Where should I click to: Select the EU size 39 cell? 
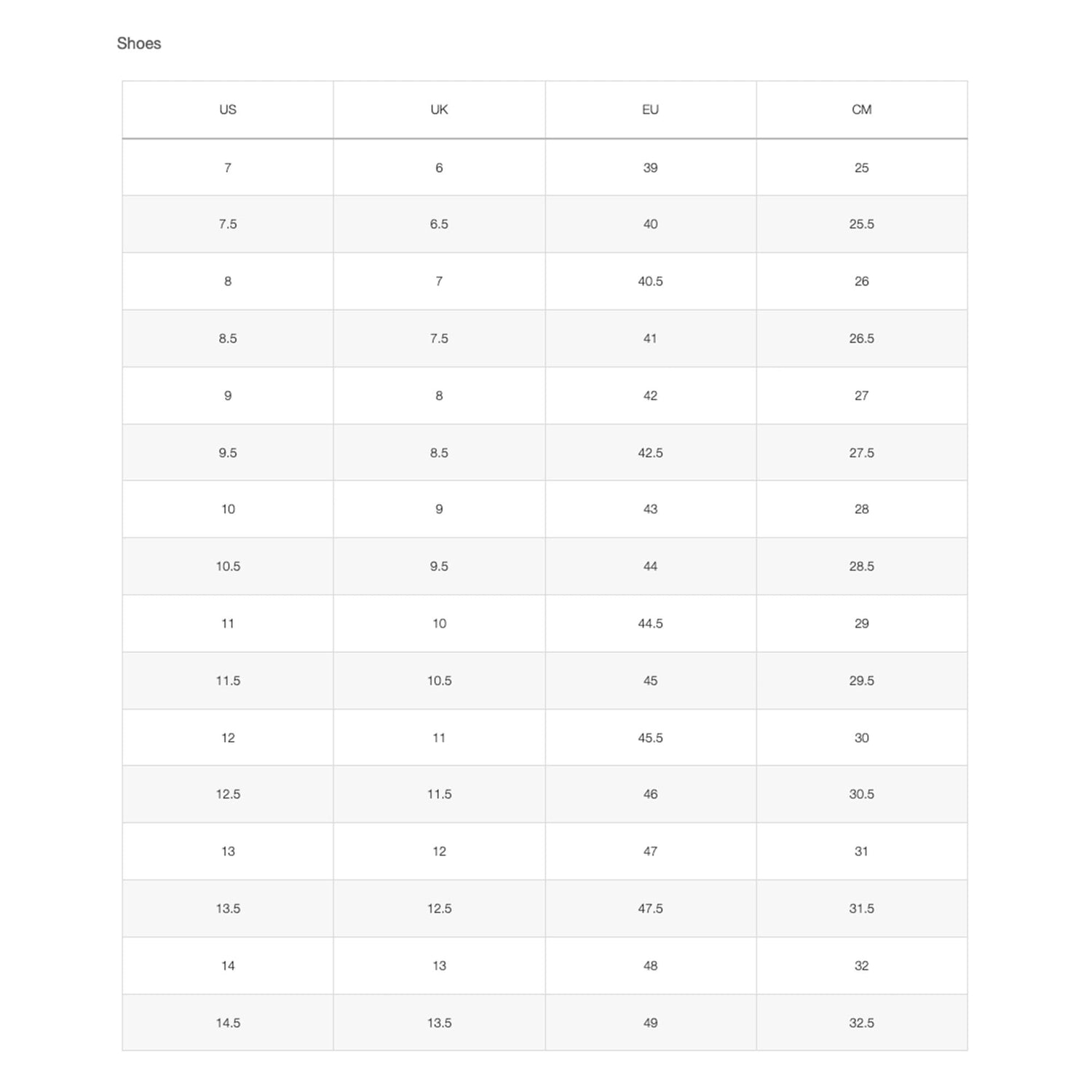click(x=650, y=167)
